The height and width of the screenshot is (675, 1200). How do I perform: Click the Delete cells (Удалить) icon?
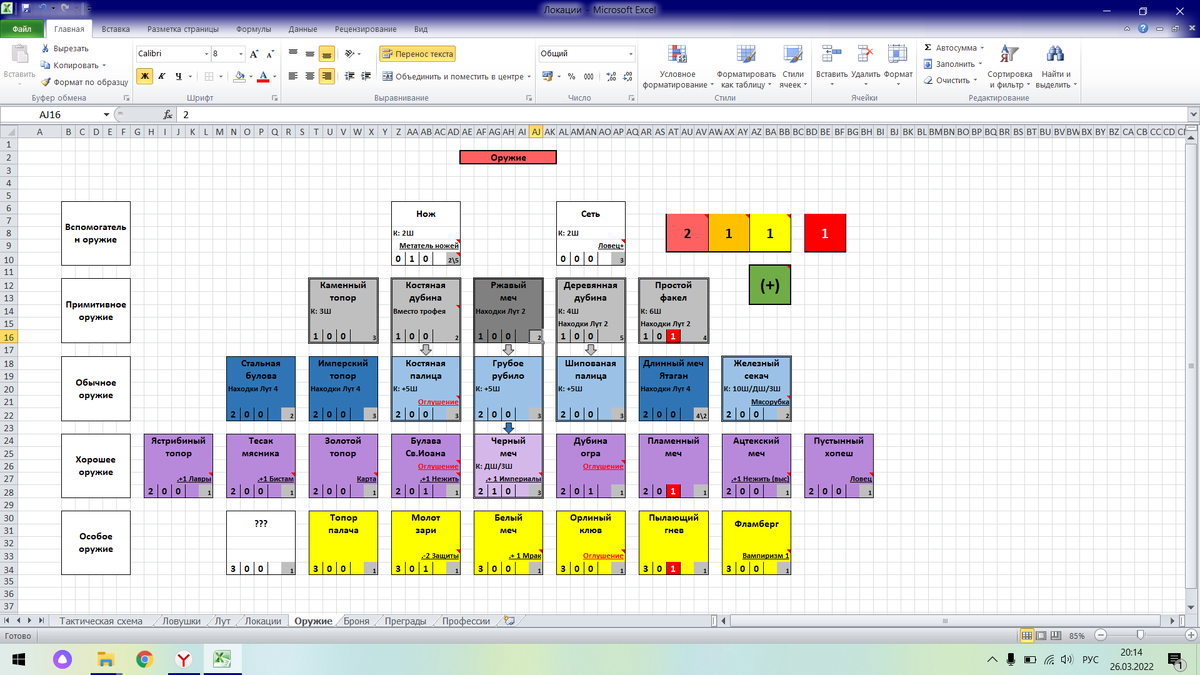click(865, 55)
